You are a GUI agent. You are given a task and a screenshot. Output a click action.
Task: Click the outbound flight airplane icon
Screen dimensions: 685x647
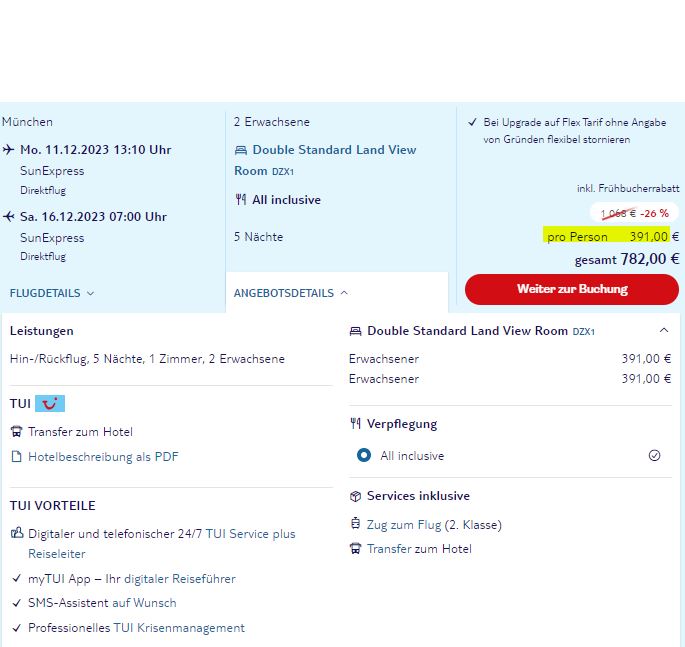[x=8, y=150]
